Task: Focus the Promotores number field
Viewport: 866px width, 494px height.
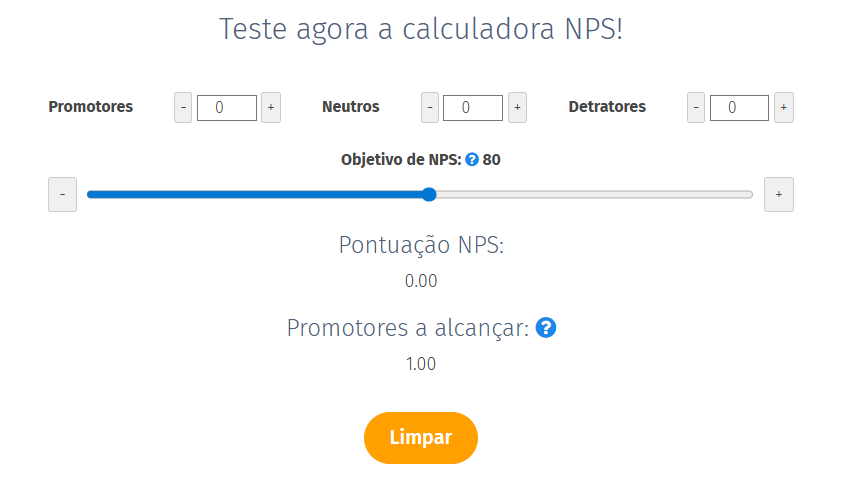Action: 227,107
